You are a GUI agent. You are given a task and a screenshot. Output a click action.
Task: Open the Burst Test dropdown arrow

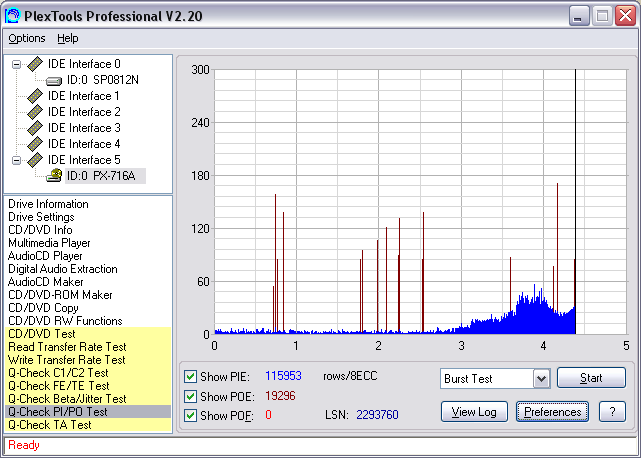point(541,378)
